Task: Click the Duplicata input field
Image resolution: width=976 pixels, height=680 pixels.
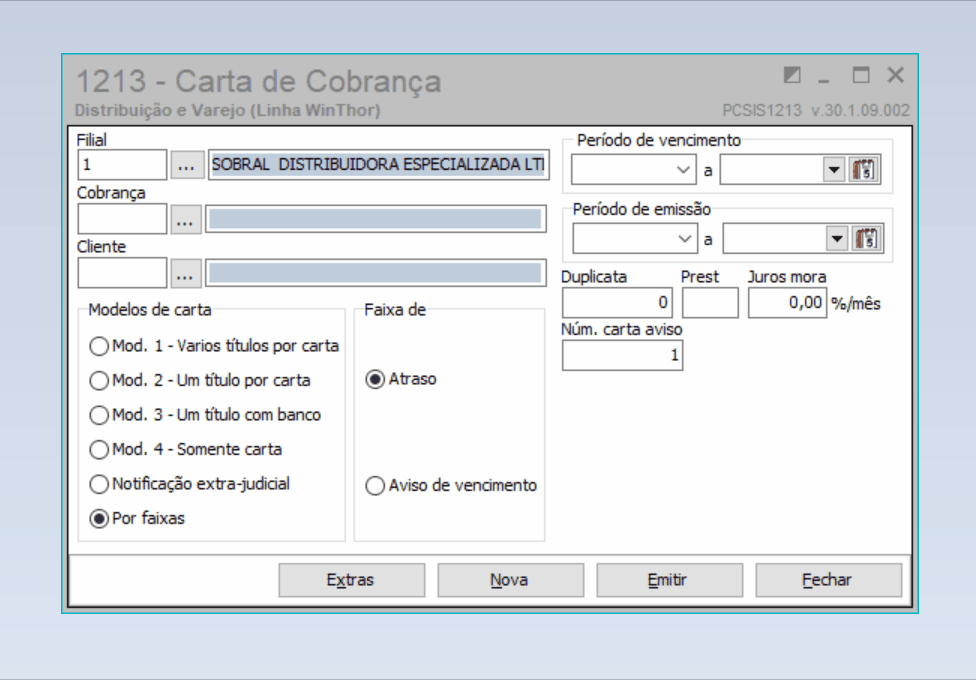Action: [617, 303]
